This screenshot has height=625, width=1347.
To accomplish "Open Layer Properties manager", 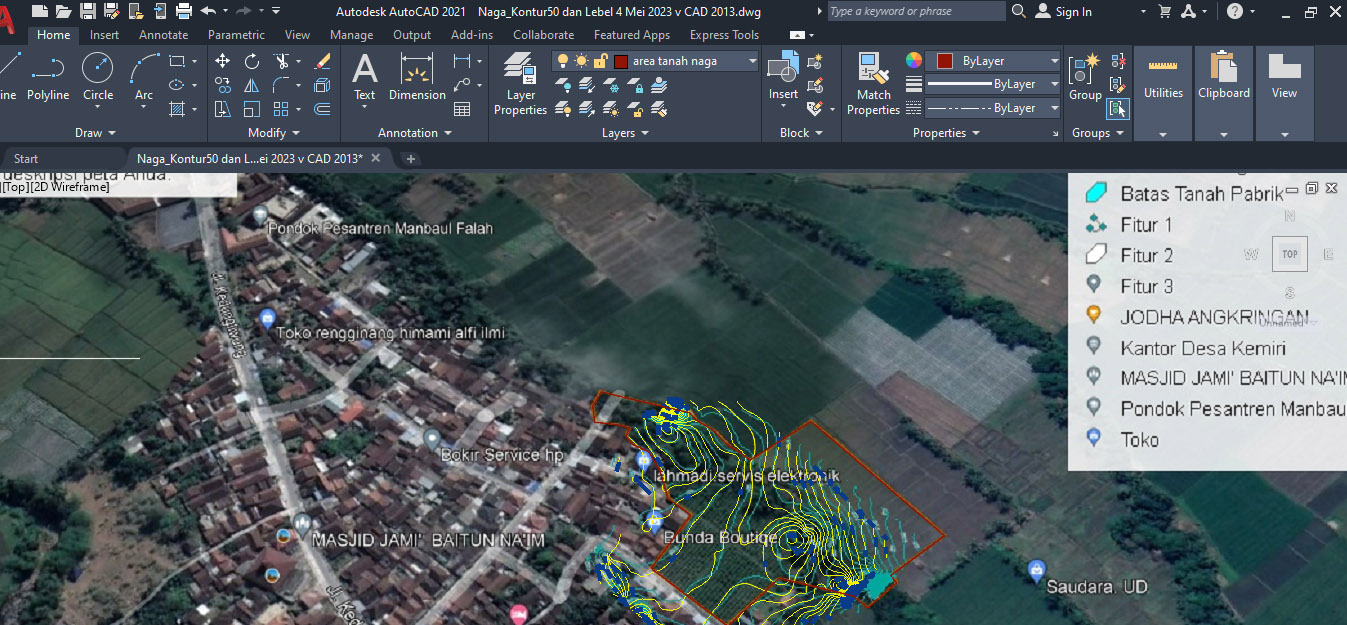I will (520, 83).
